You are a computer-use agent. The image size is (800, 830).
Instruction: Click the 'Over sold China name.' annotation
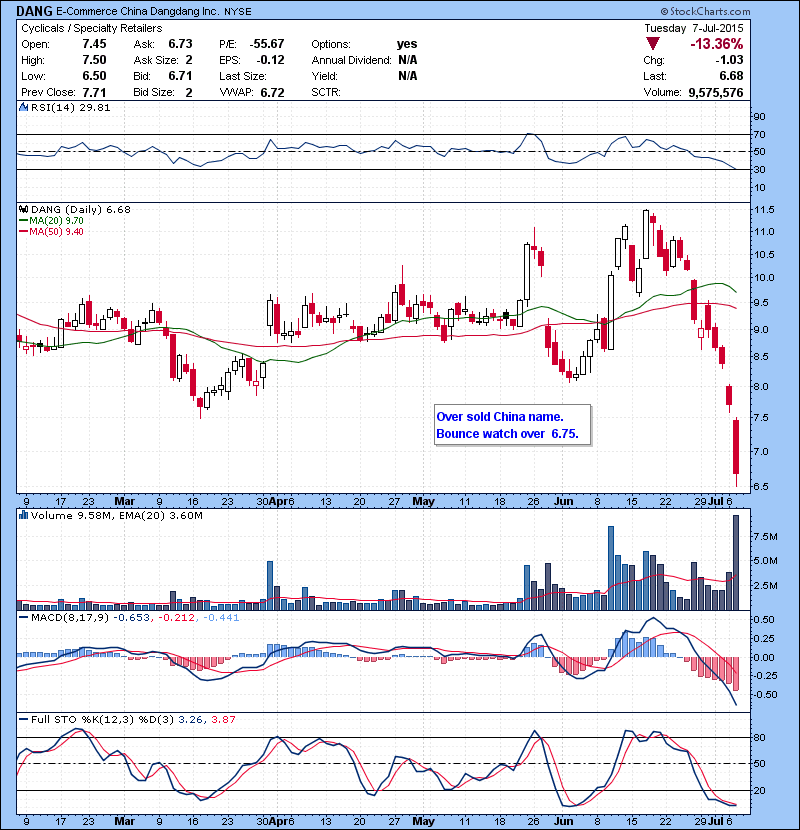(x=500, y=417)
